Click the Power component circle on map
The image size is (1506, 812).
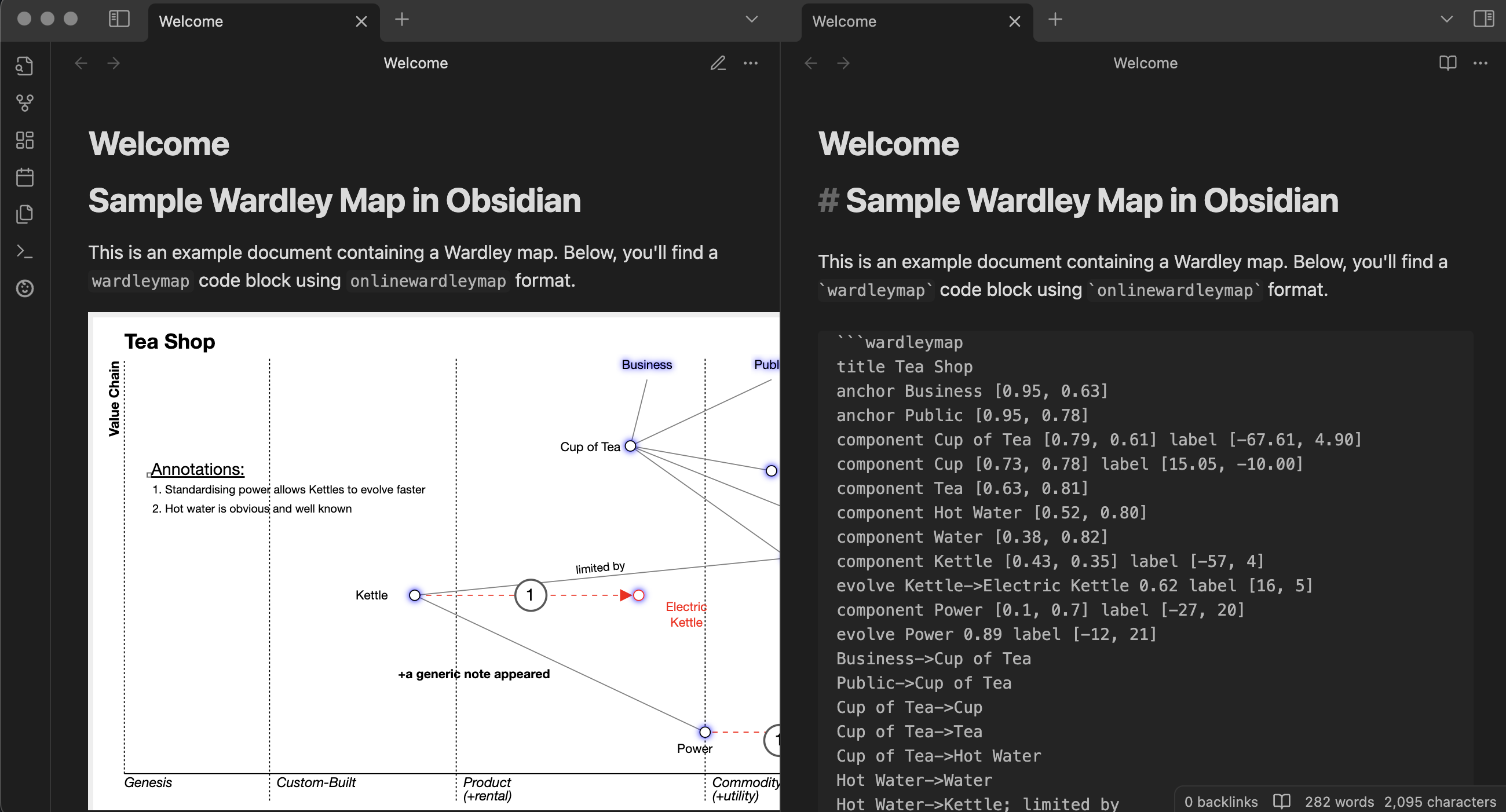coord(705,732)
